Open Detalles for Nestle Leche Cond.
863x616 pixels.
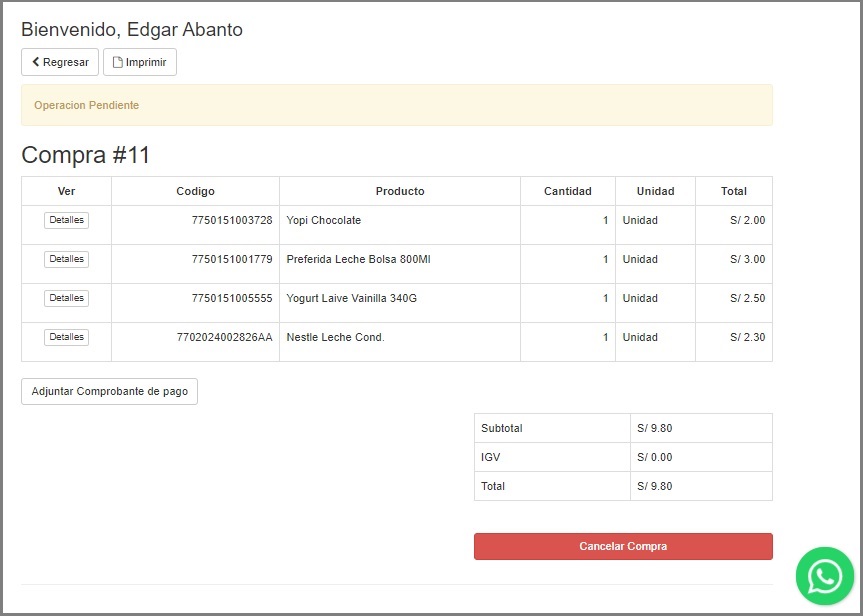point(67,337)
